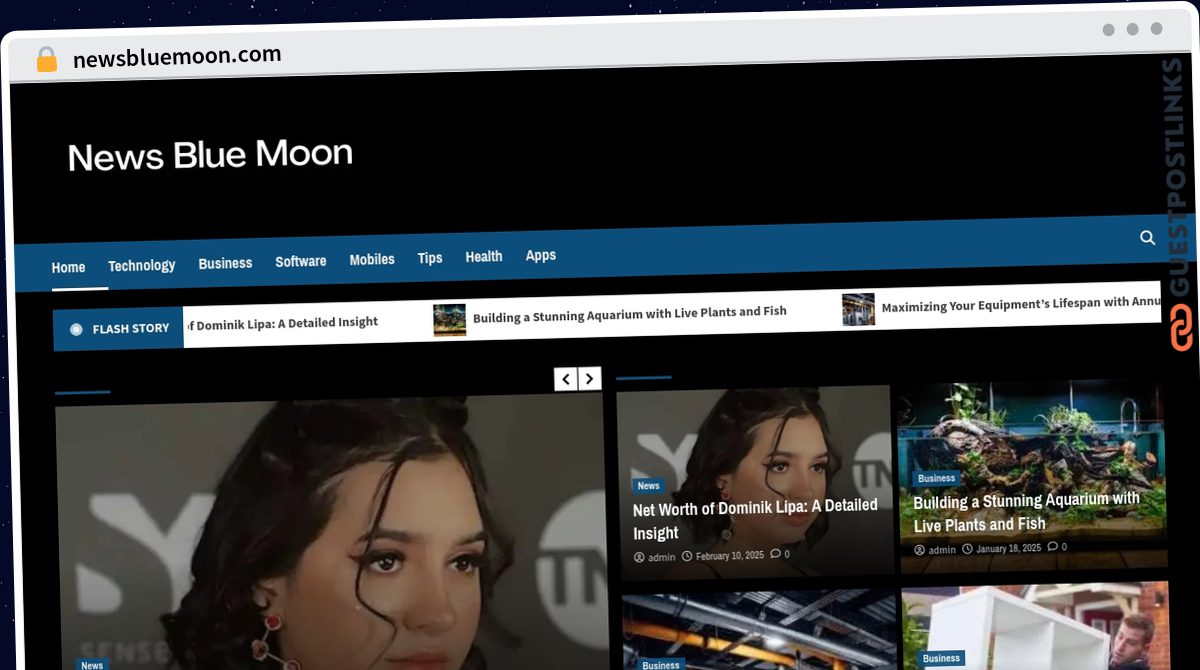Screen dimensions: 1200x670
Task: Open the Aquarium story in flash ticker
Action: point(630,314)
